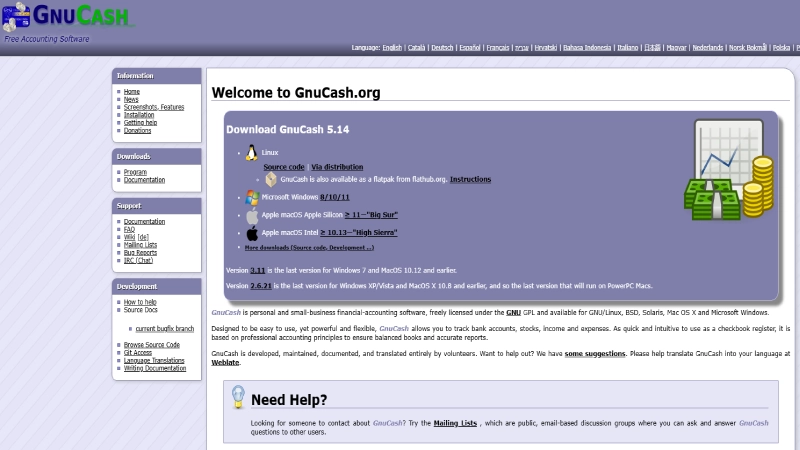The height and width of the screenshot is (450, 800).
Task: Switch language to English
Action: tap(392, 47)
